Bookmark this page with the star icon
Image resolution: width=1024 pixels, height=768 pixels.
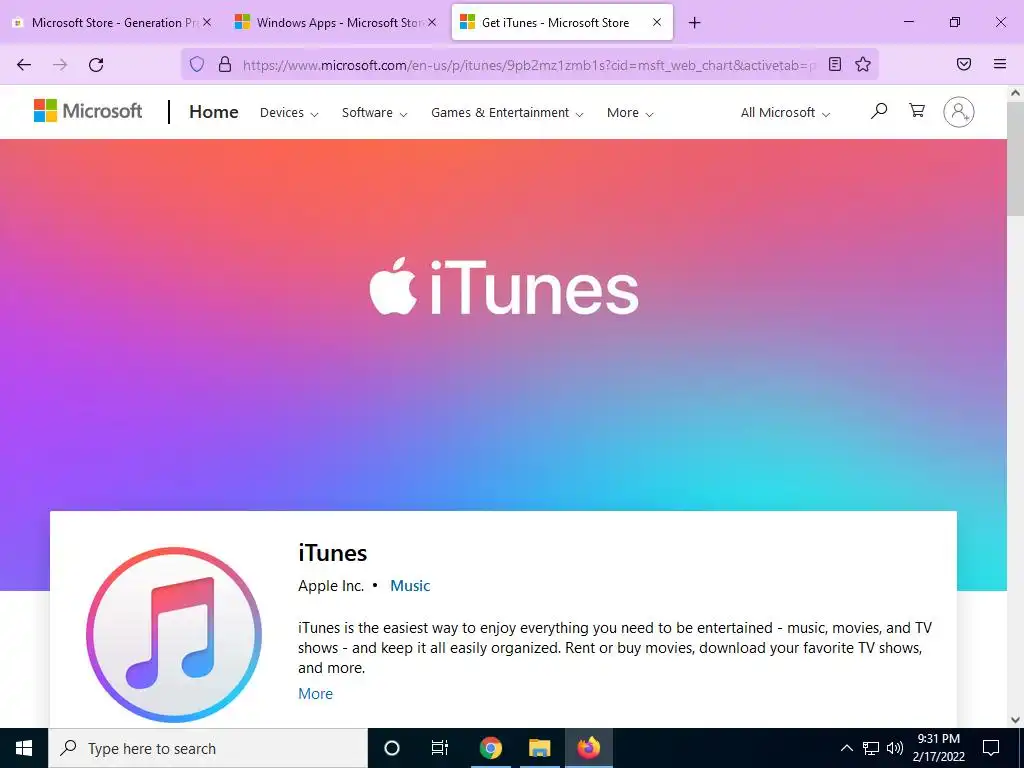click(863, 64)
